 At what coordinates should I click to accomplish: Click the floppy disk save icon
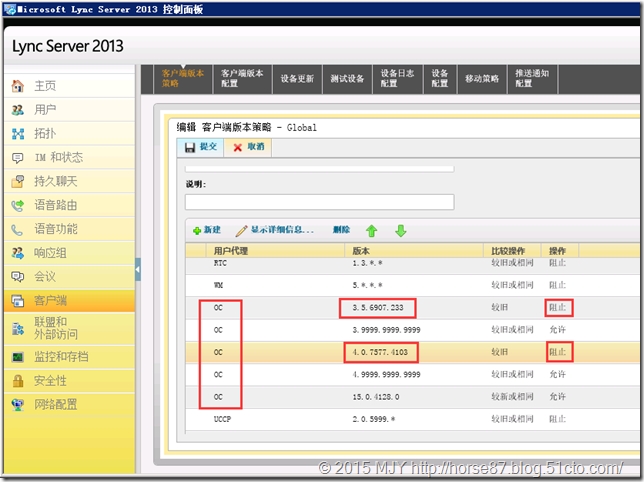coord(190,147)
